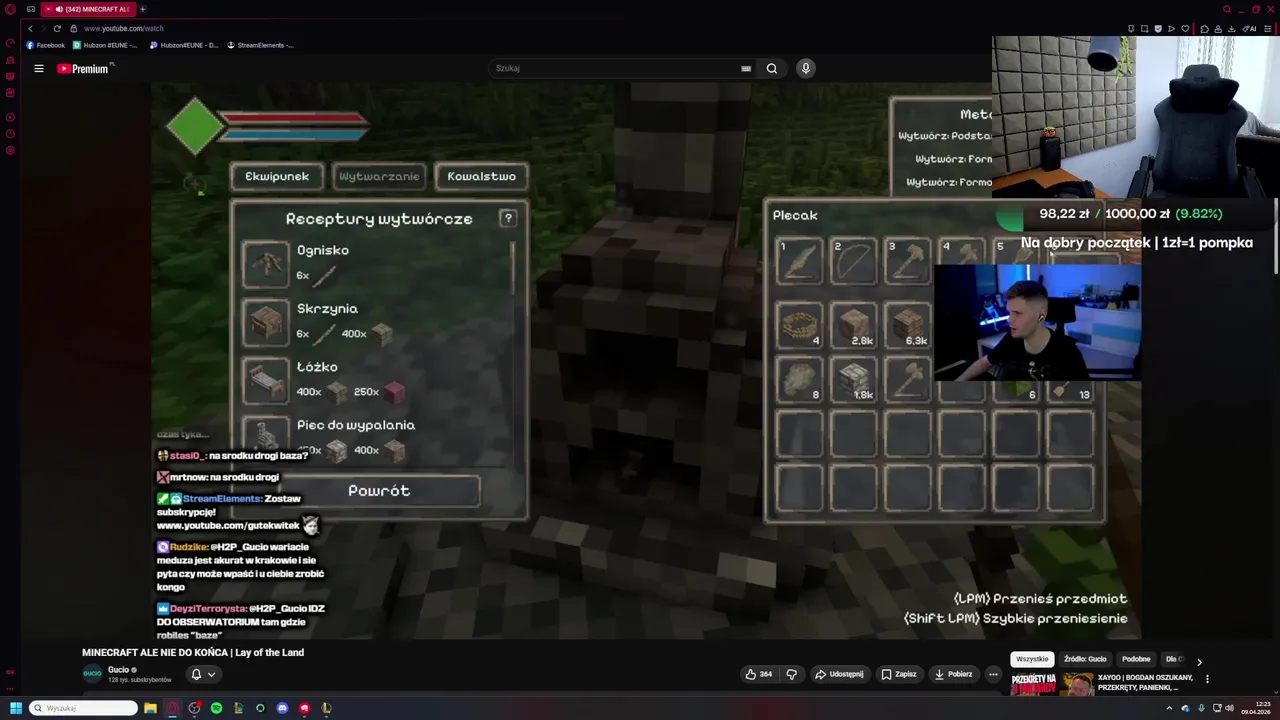Select the Źródło: Gucio filter chip
The image size is (1280, 720).
click(x=1085, y=659)
